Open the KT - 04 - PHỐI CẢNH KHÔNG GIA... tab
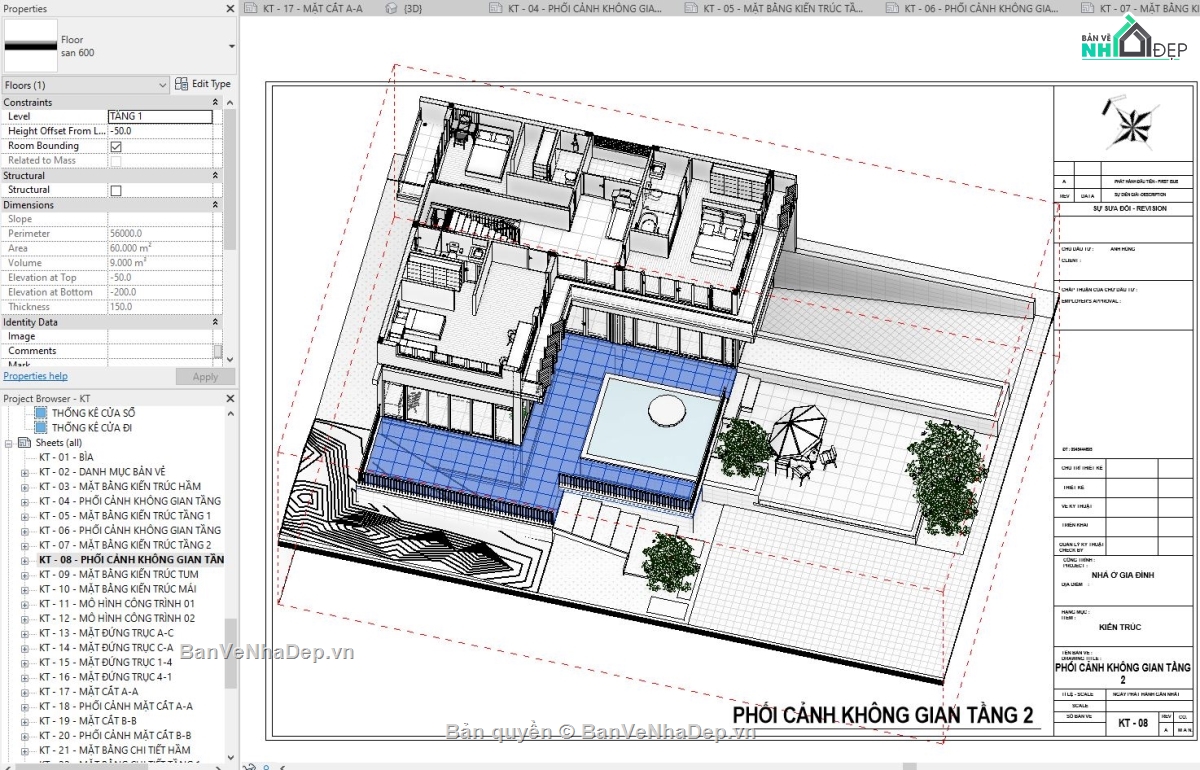Image resolution: width=1200 pixels, height=770 pixels. [576, 8]
